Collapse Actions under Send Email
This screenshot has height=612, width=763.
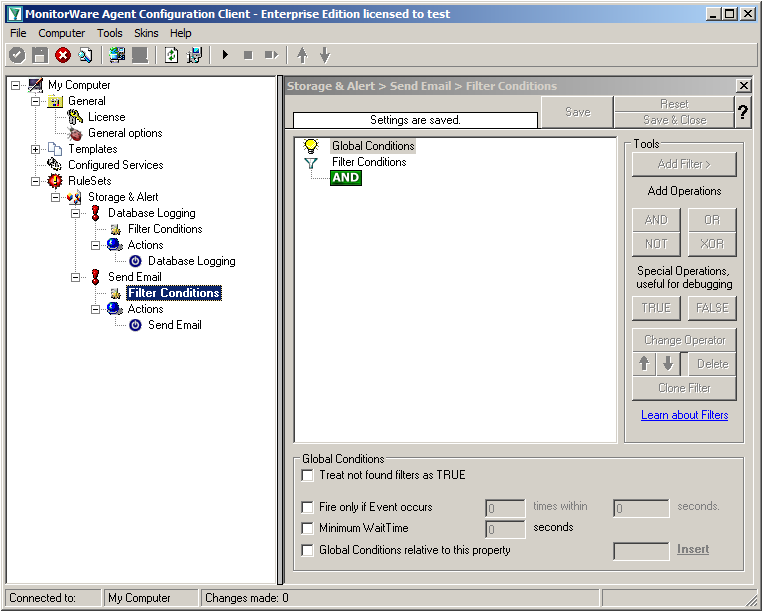coord(95,309)
